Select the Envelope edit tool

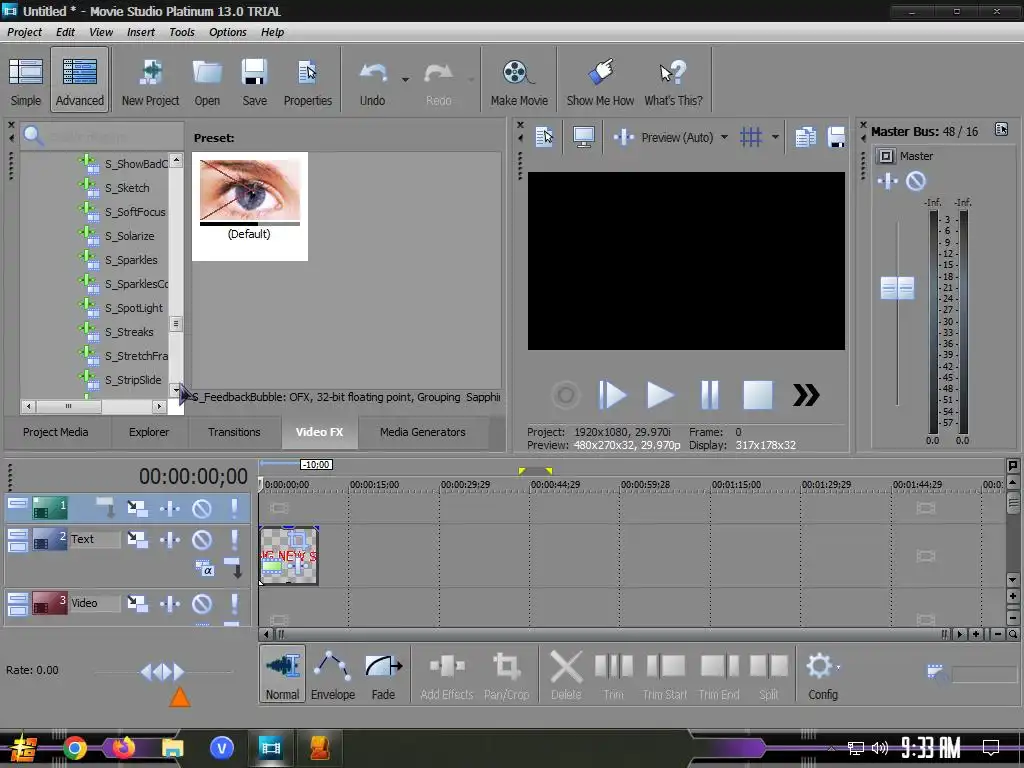[332, 675]
